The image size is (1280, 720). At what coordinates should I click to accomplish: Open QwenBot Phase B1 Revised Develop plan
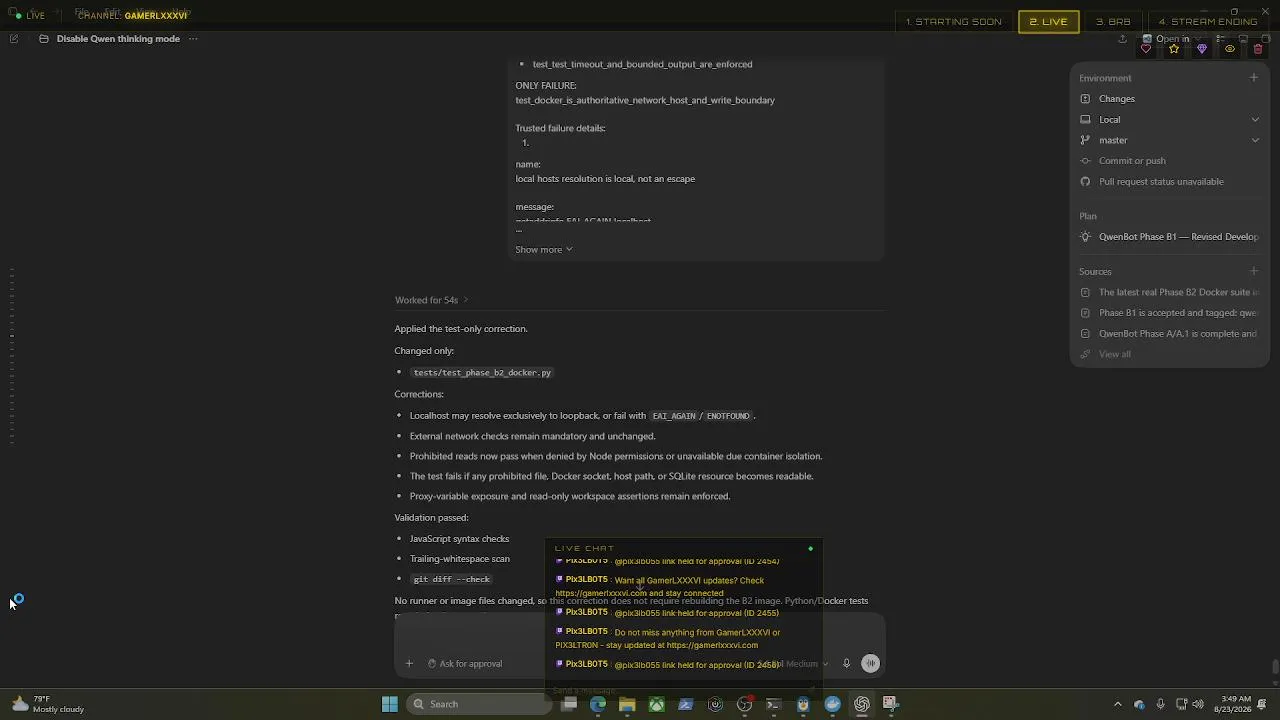1178,237
